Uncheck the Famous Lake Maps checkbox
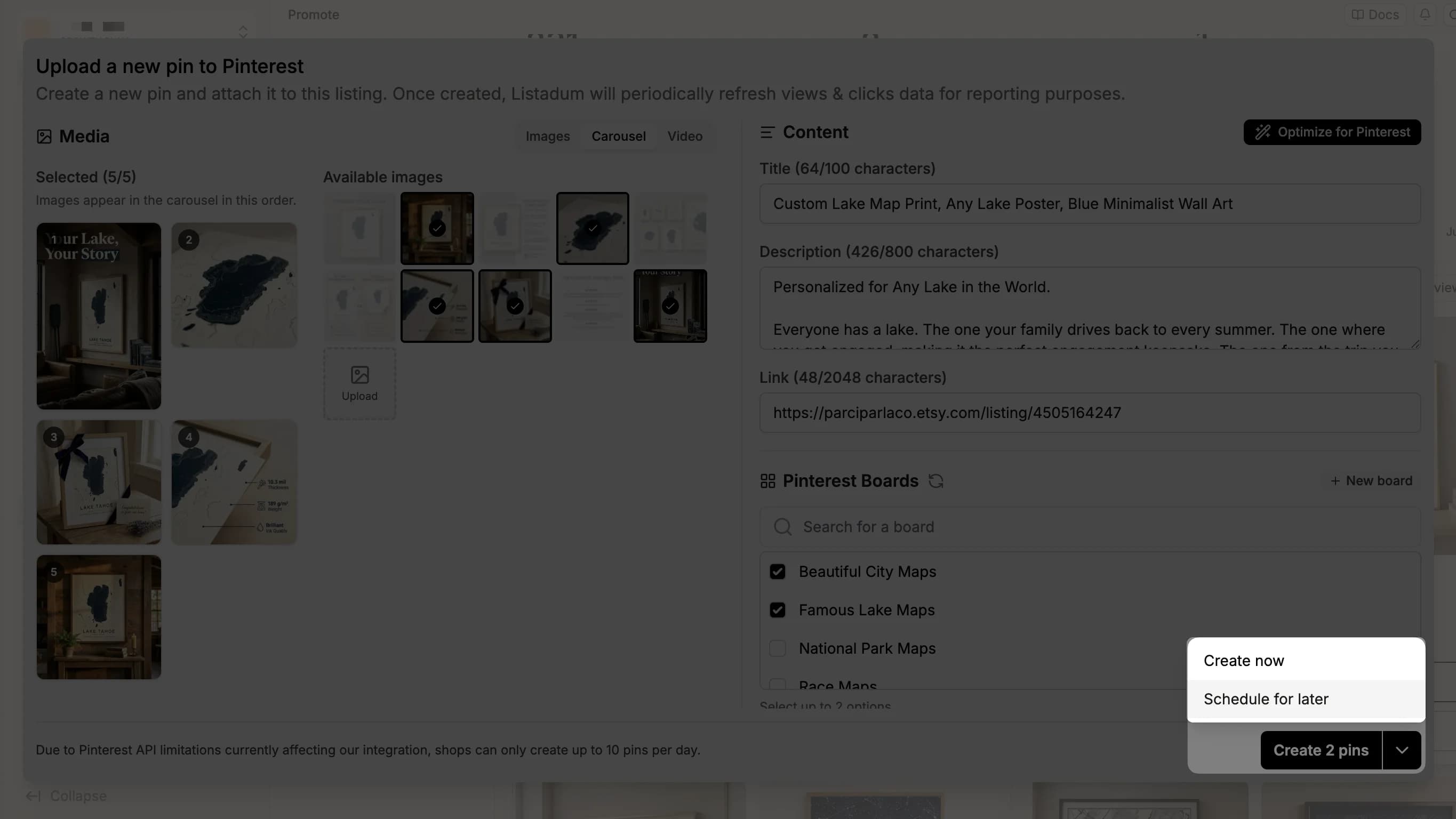1456x819 pixels. pos(777,611)
